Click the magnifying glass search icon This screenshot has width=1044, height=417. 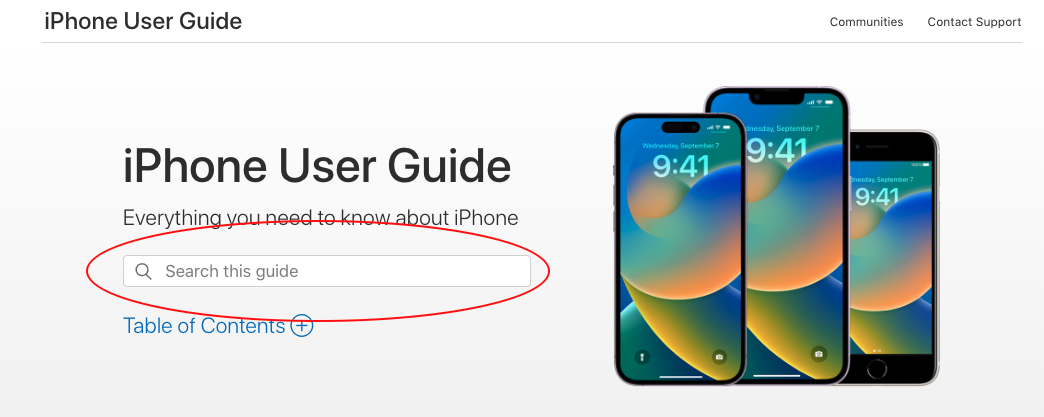point(143,271)
